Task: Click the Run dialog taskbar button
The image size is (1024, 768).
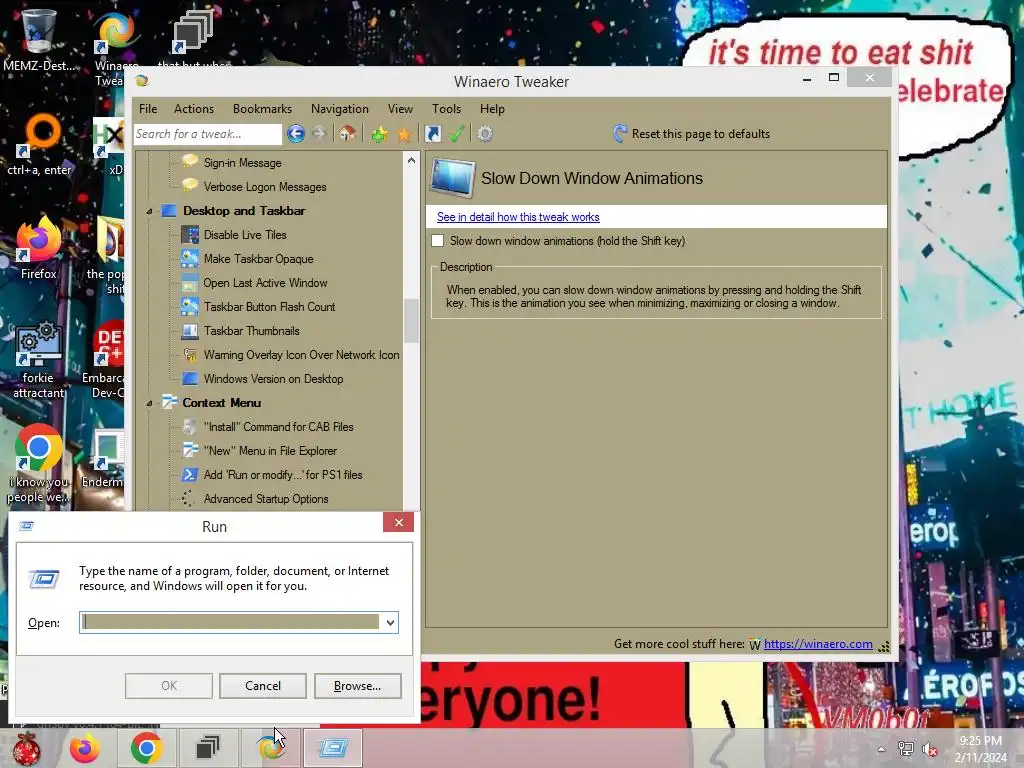Action: (332, 748)
